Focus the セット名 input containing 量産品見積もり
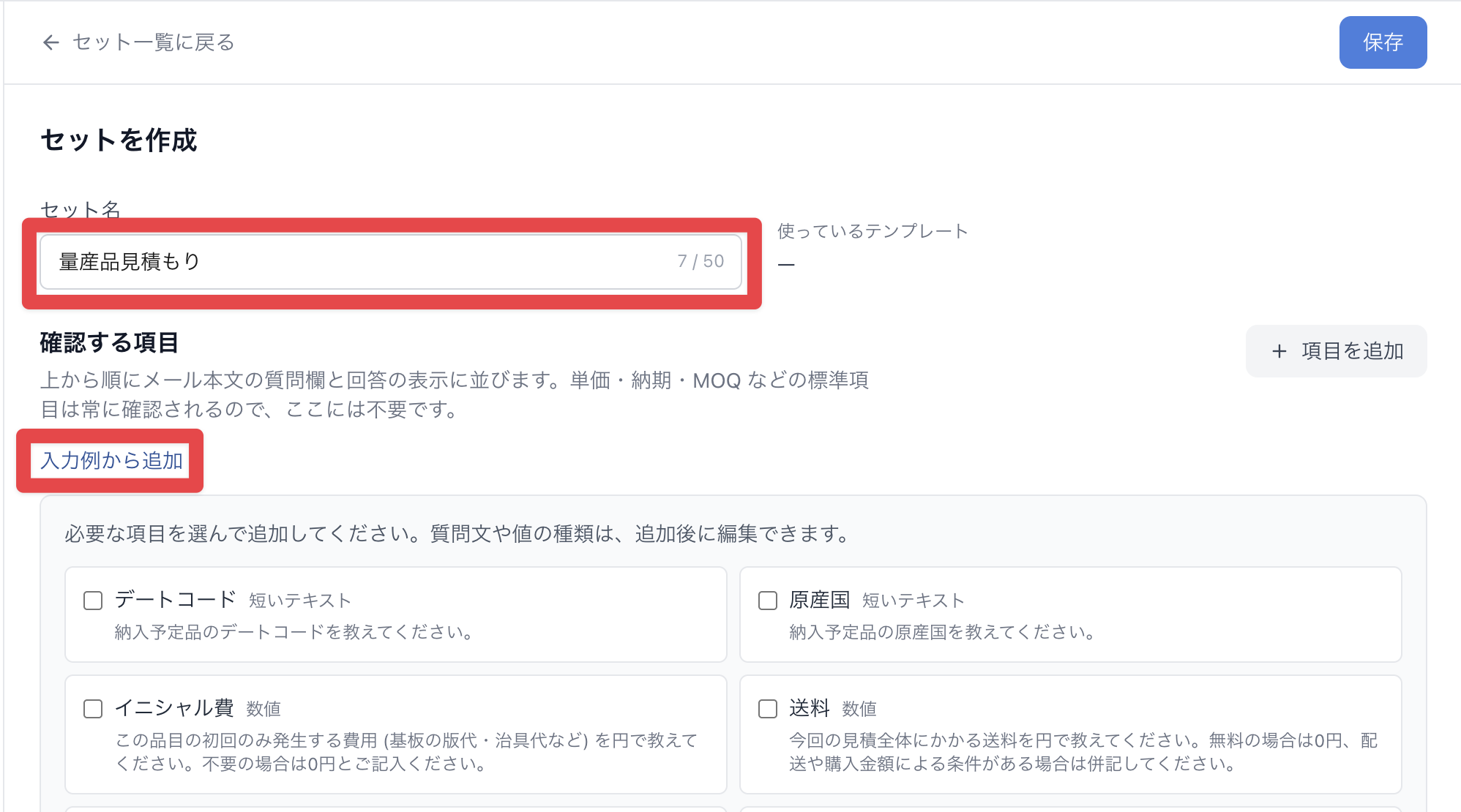The image size is (1461, 812). [391, 262]
